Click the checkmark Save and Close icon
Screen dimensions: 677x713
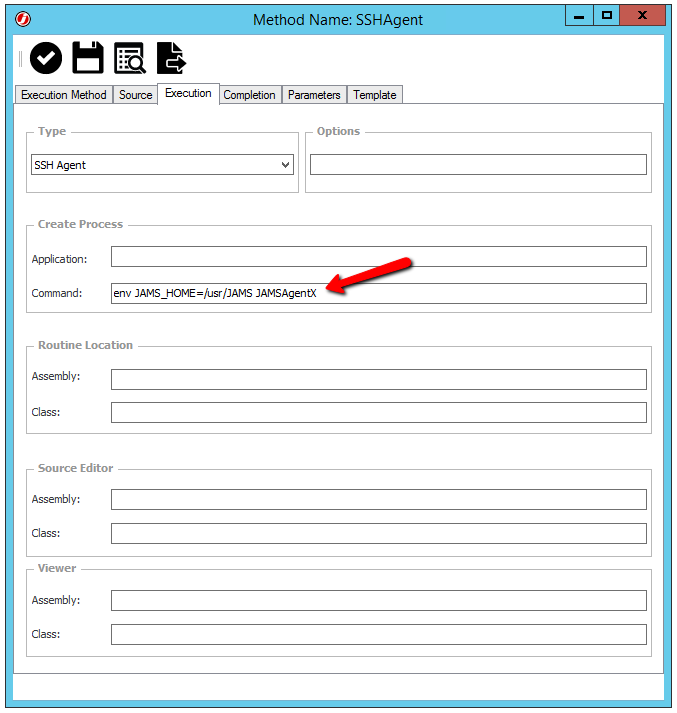[x=45, y=58]
